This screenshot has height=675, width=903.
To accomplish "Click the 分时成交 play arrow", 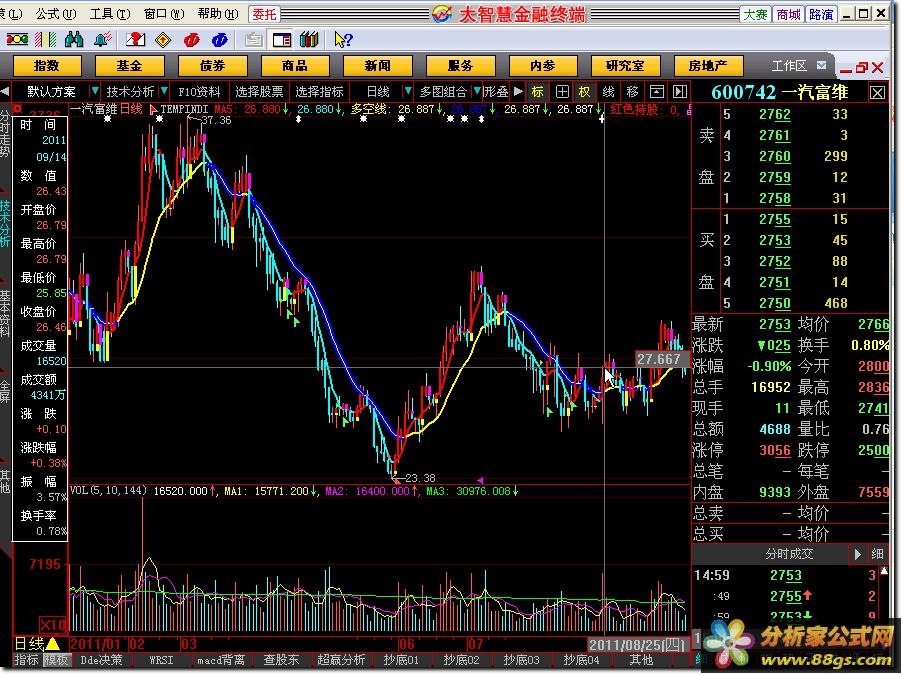I will click(x=857, y=554).
